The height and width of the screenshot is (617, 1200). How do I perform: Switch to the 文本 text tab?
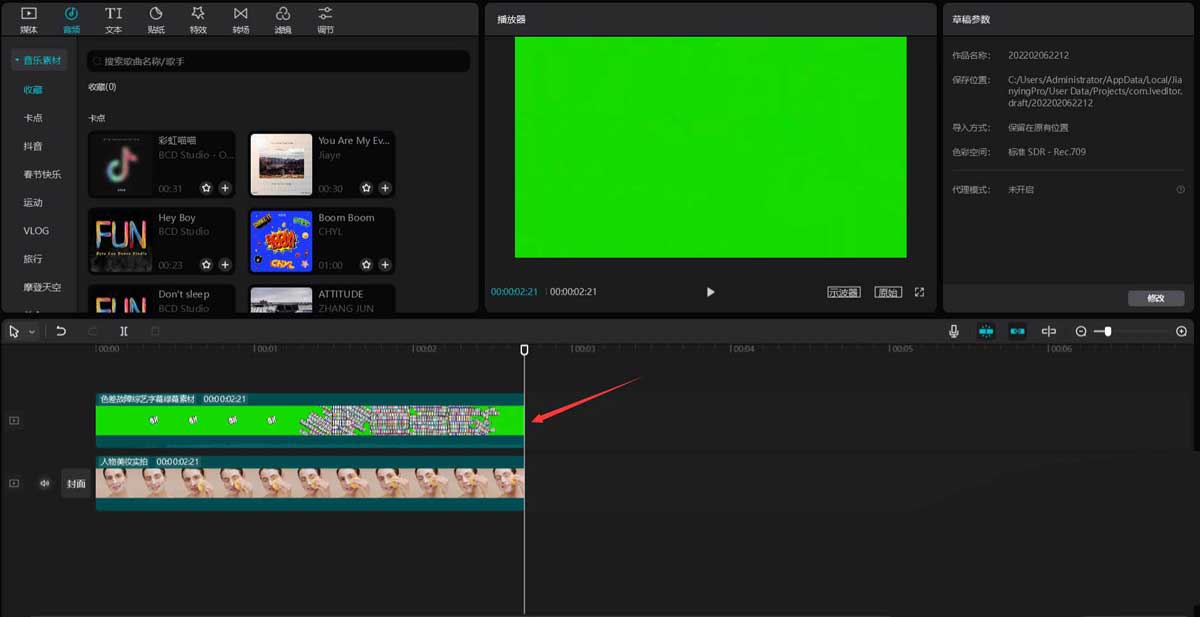tap(114, 19)
